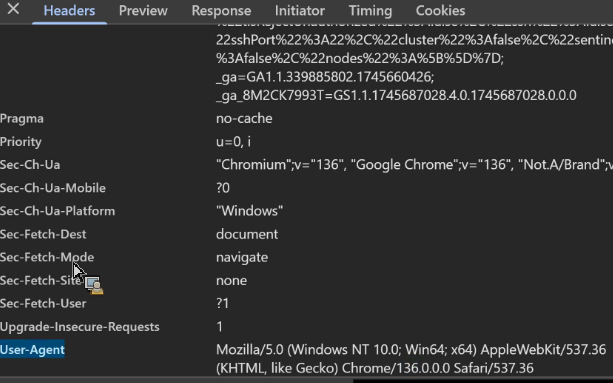The height and width of the screenshot is (383, 613).
Task: Select the Mozilla/5.0 User-Agent value
Action: [411, 359]
